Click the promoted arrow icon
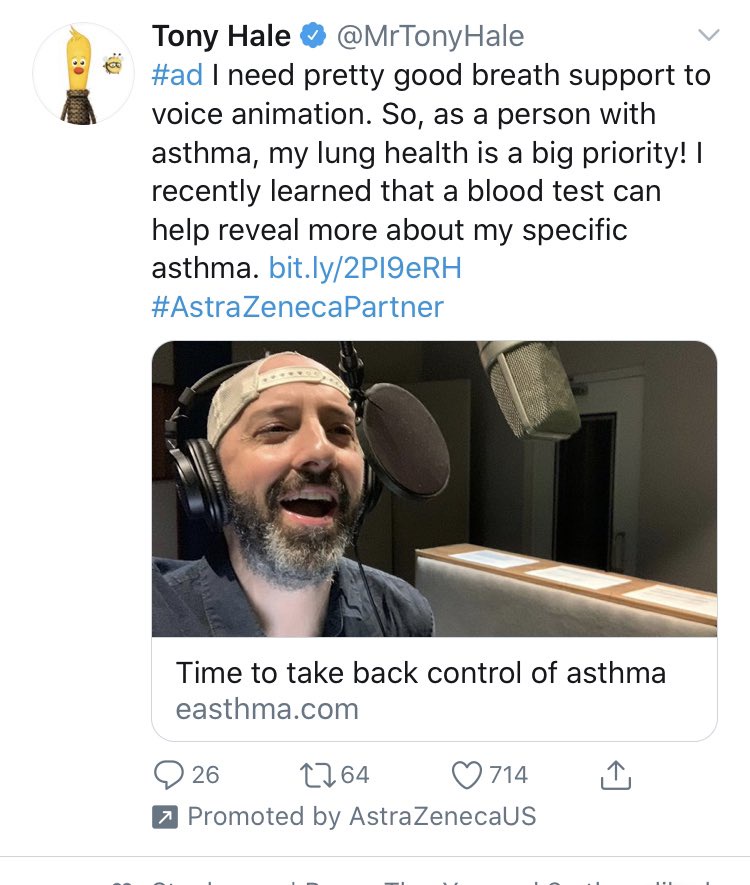Viewport: 750px width, 885px height. 164,817
